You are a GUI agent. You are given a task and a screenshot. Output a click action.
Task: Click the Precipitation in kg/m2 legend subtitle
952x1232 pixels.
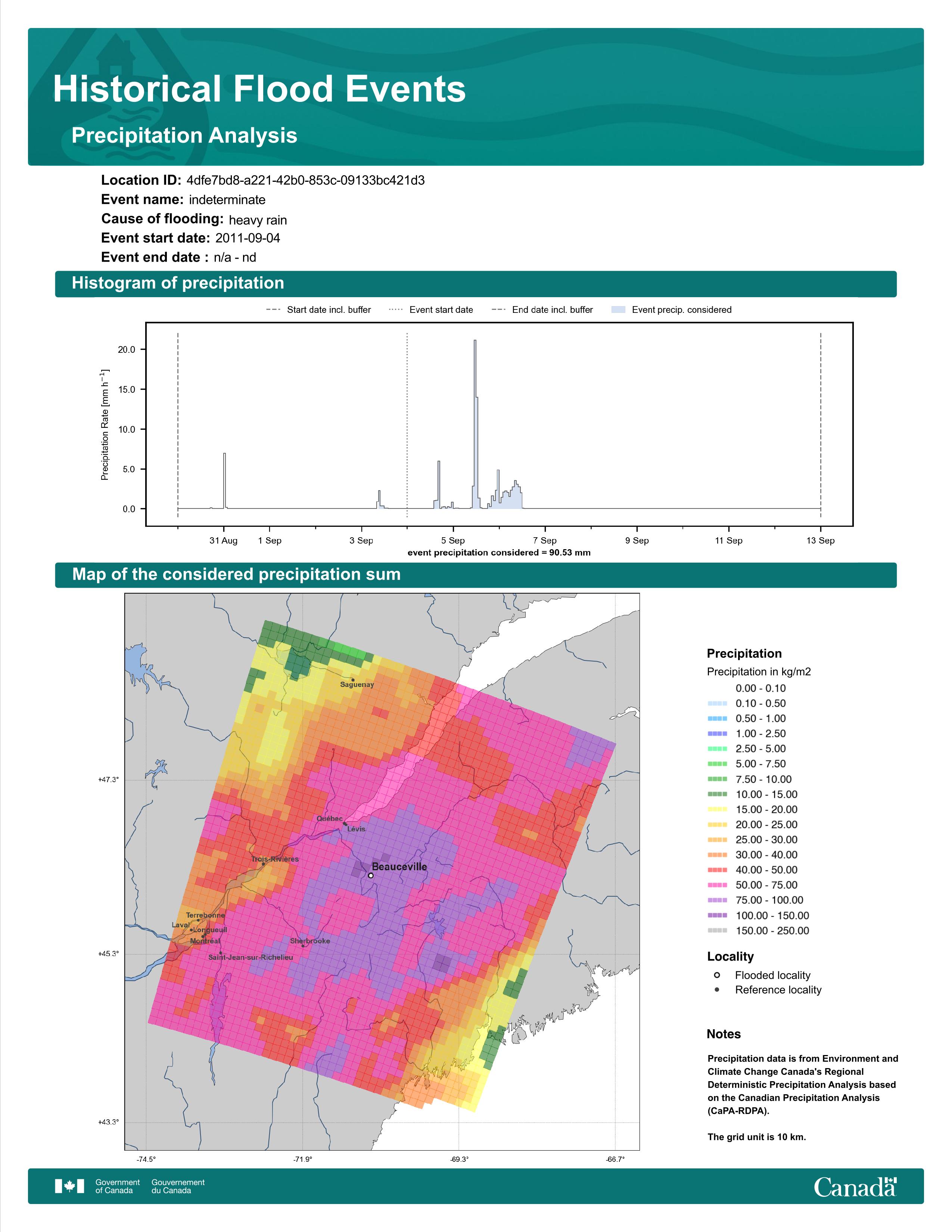(x=759, y=672)
